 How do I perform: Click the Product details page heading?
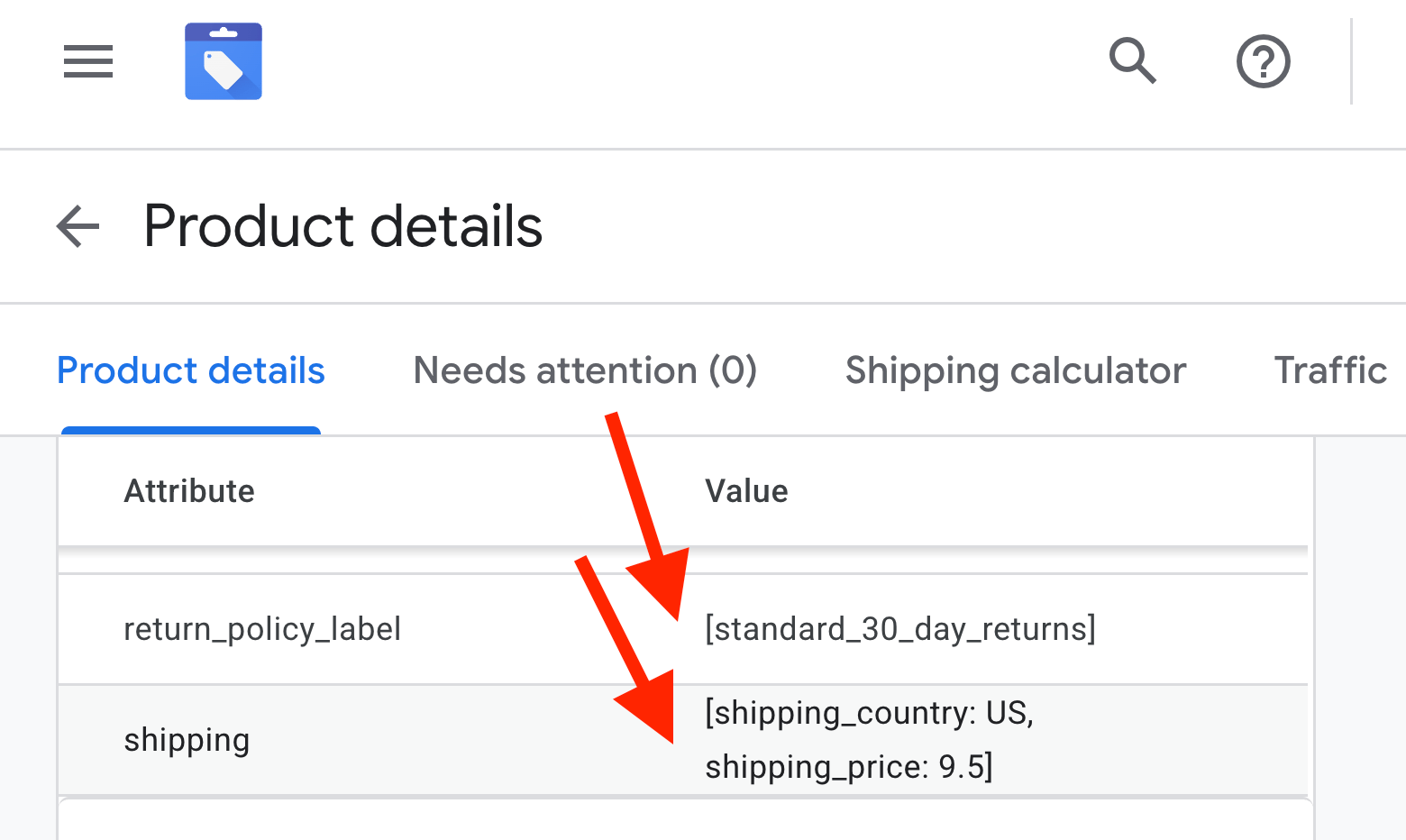click(342, 225)
